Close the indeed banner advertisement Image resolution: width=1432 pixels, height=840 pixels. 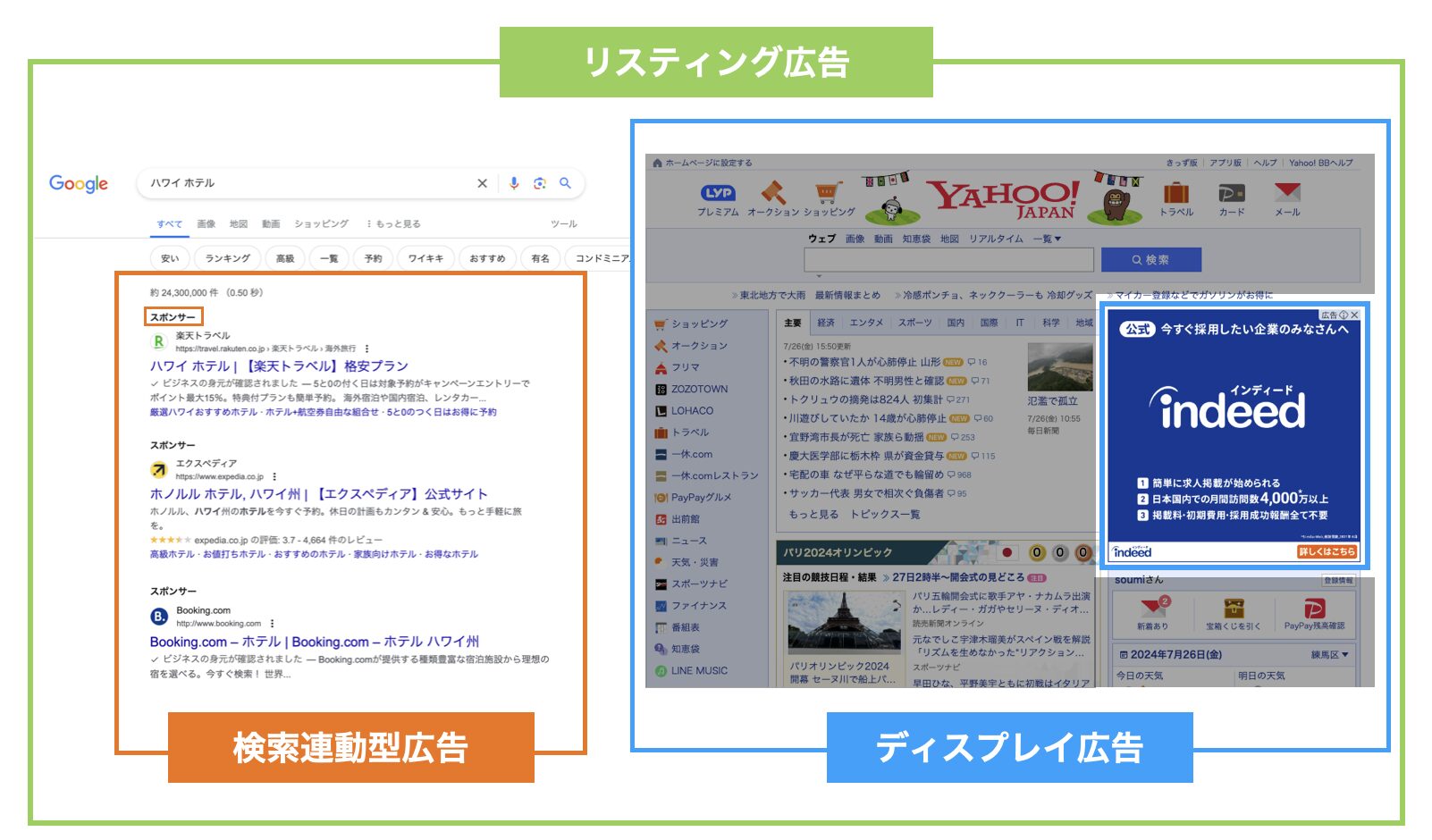tap(1355, 315)
